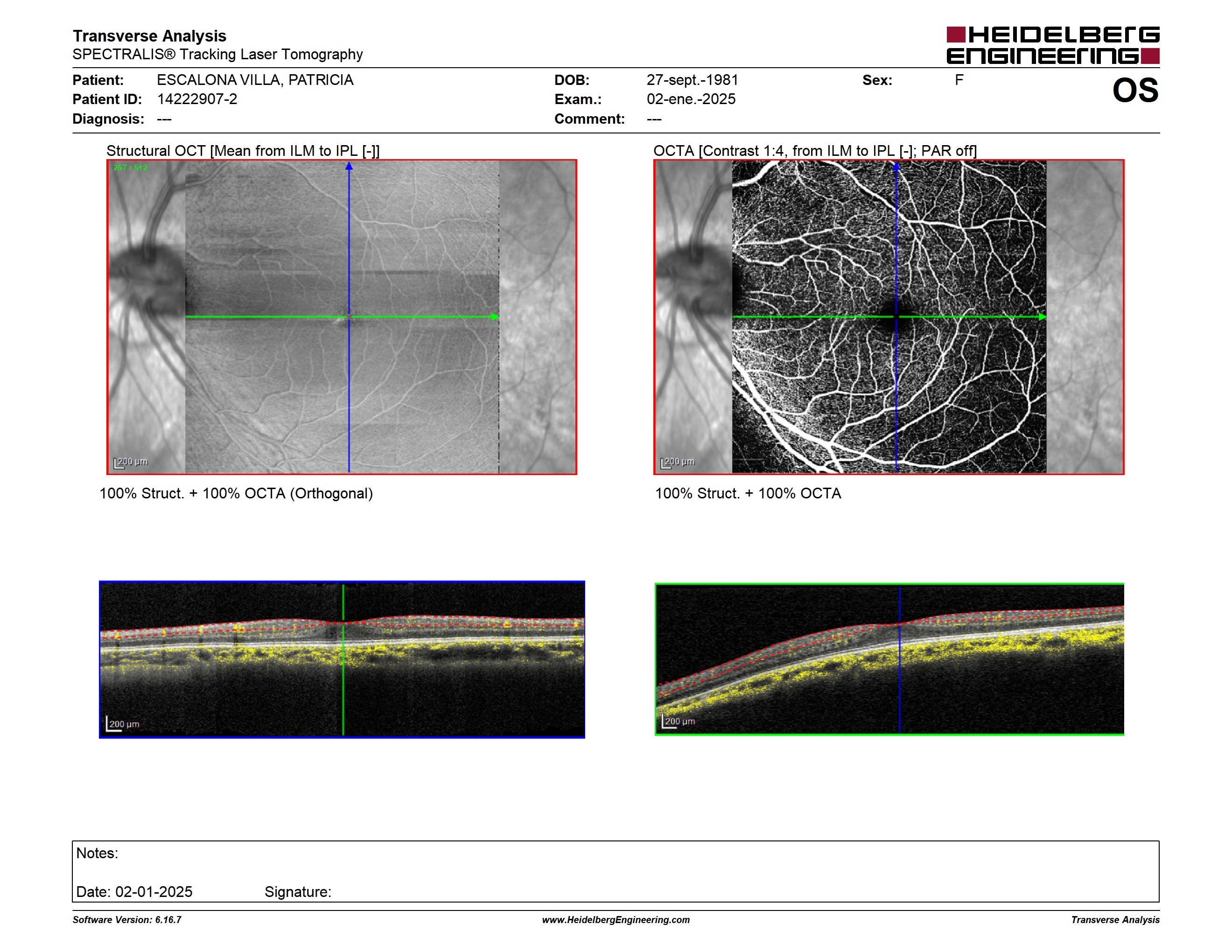
Task: Click the blue vertical marker line in green-framed B-scan
Action: [x=899, y=659]
